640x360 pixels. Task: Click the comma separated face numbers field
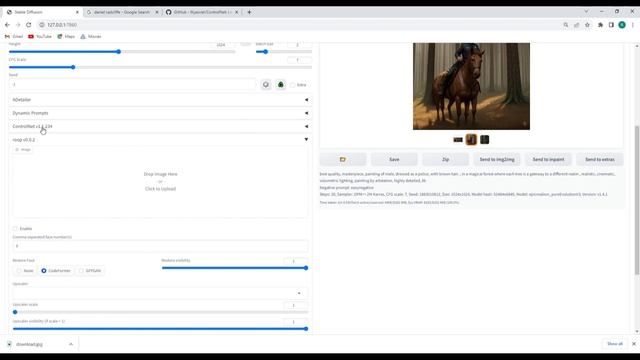point(160,246)
